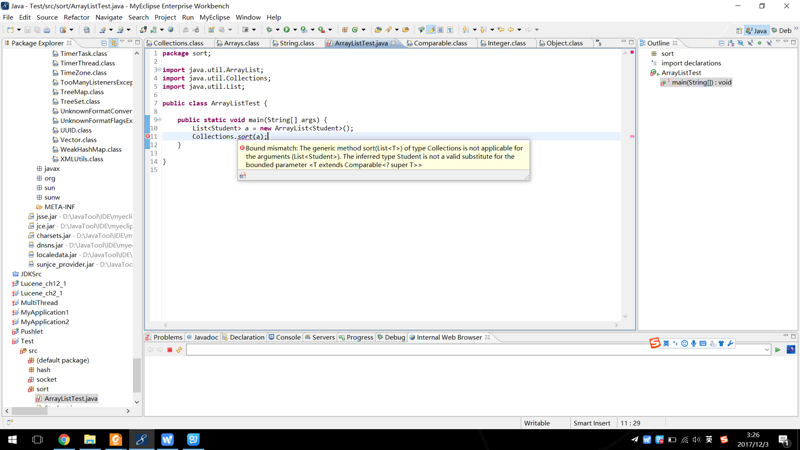The image size is (800, 450).
Task: Open the MyEclipse menu
Action: [x=214, y=17]
